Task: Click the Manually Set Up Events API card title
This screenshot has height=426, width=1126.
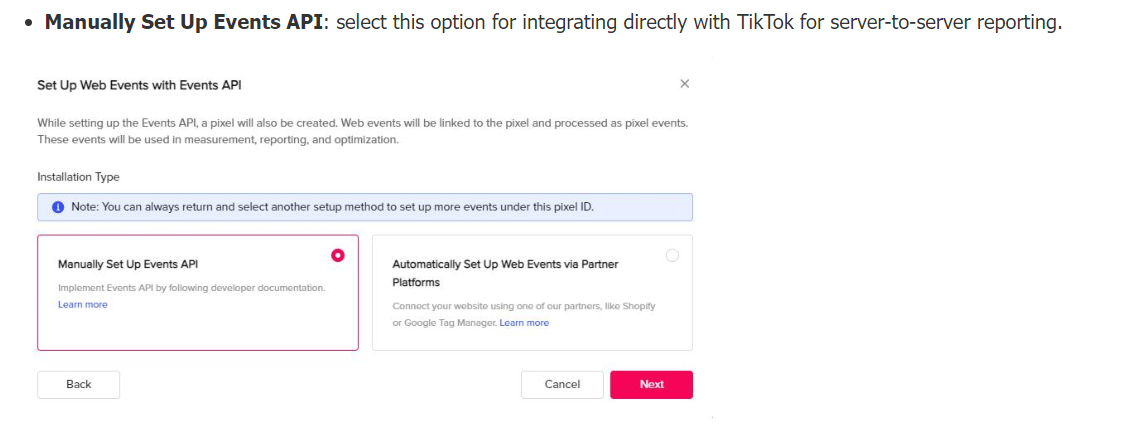Action: [x=128, y=264]
